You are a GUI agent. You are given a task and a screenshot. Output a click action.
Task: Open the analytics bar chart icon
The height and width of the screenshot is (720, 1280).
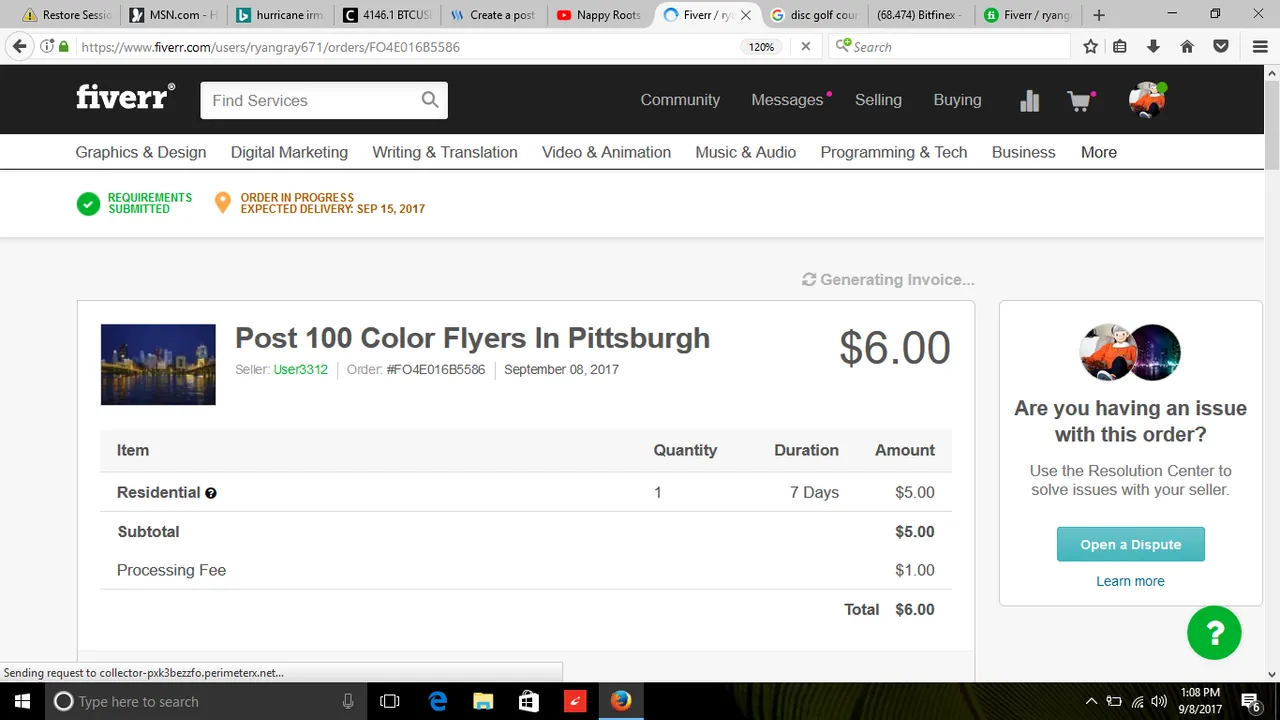pyautogui.click(x=1030, y=101)
